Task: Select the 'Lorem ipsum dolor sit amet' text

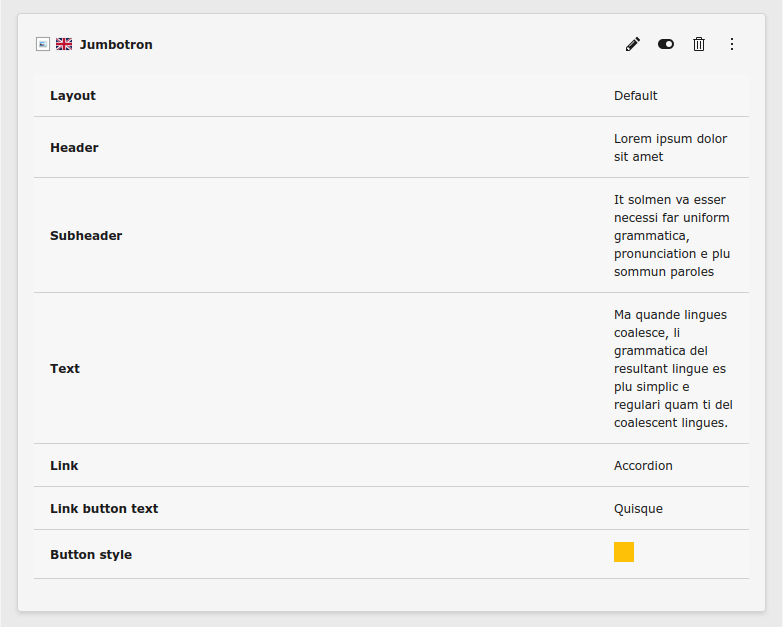Action: coord(670,148)
